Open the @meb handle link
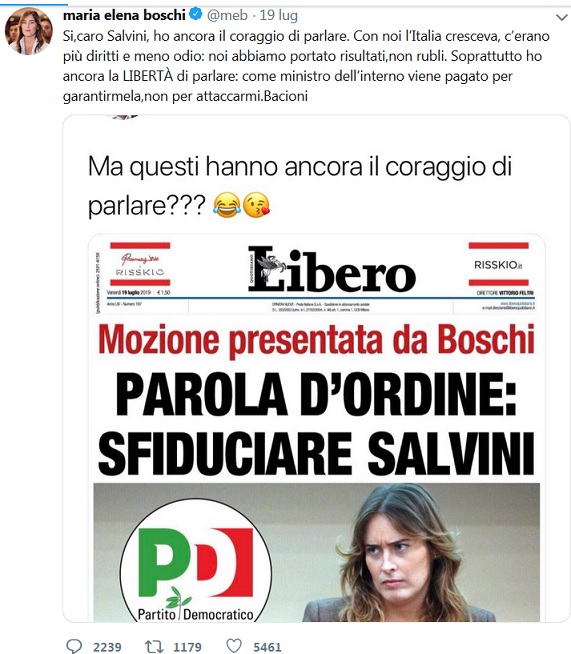 [227, 15]
